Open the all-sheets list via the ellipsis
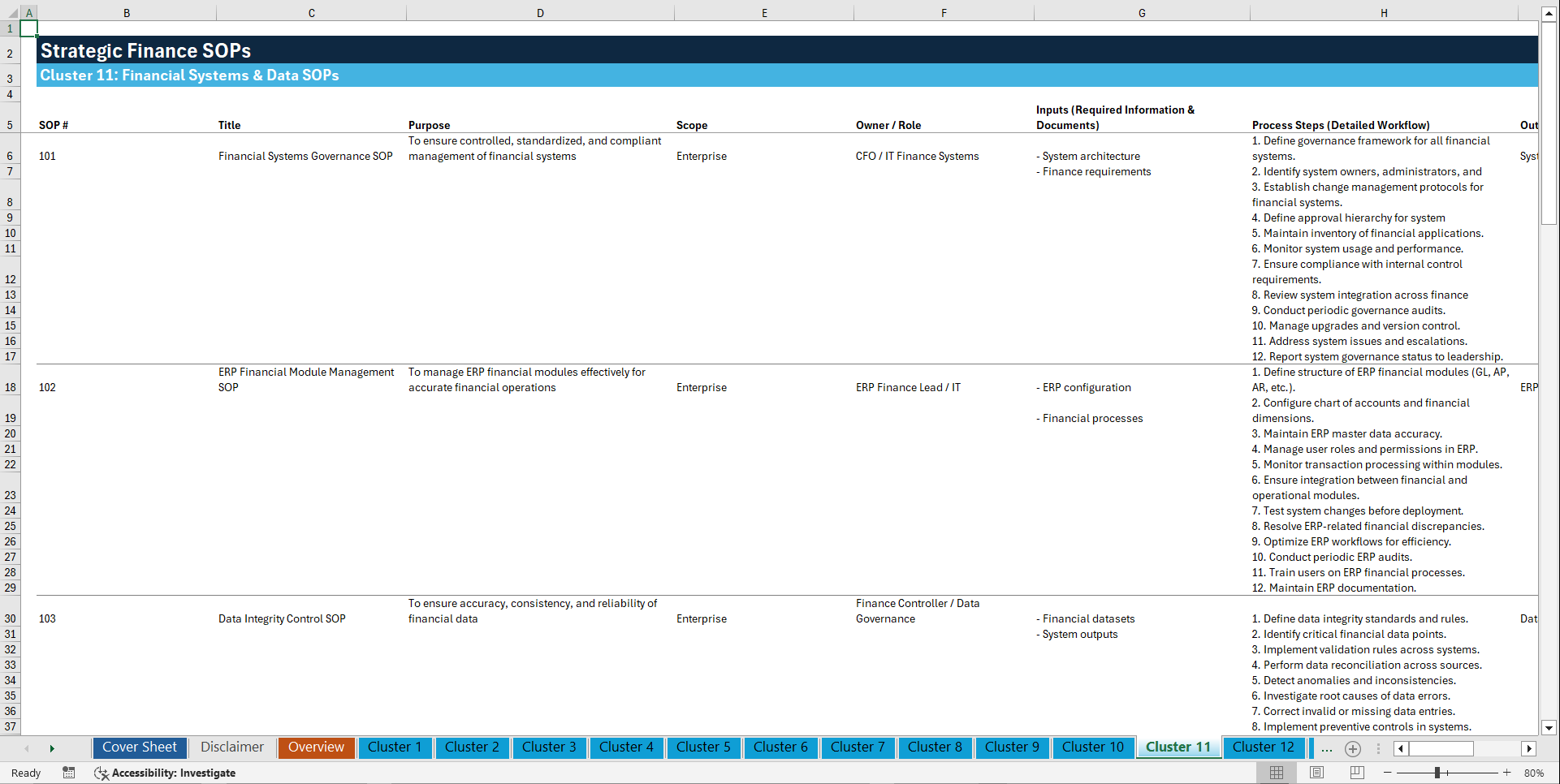The width and height of the screenshot is (1560, 784). click(1327, 749)
